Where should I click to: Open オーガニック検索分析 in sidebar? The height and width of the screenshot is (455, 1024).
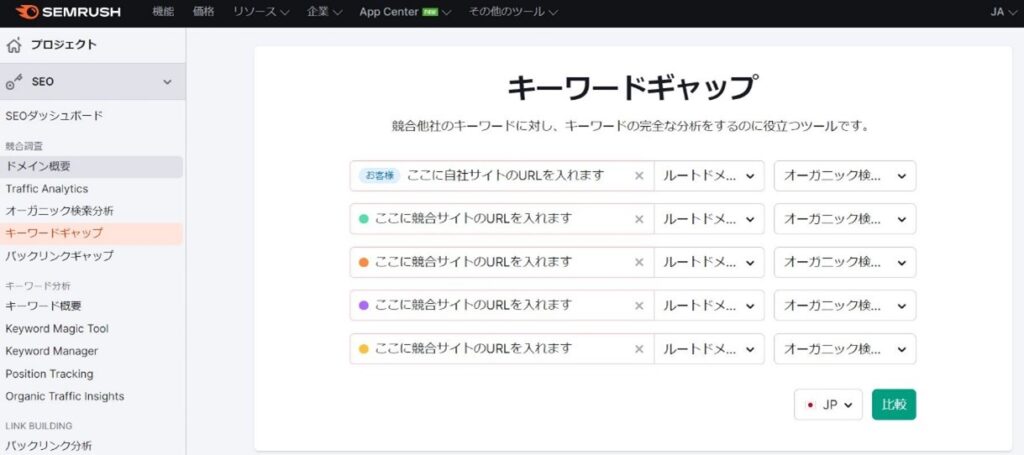(59, 211)
